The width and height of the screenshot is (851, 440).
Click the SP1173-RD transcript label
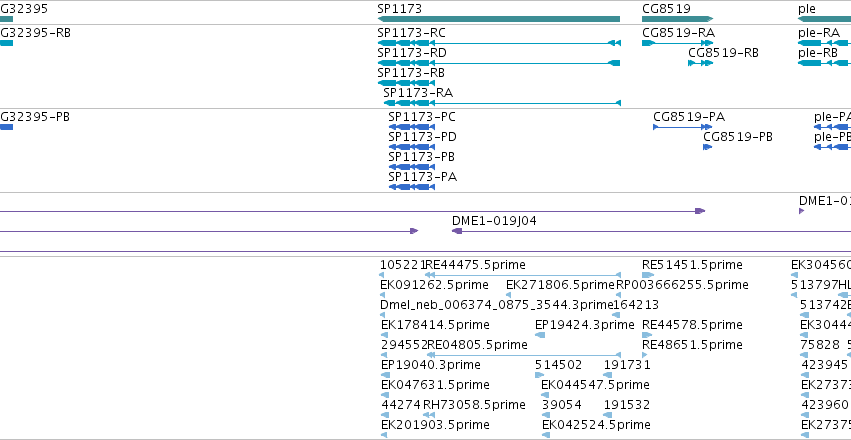[x=412, y=53]
